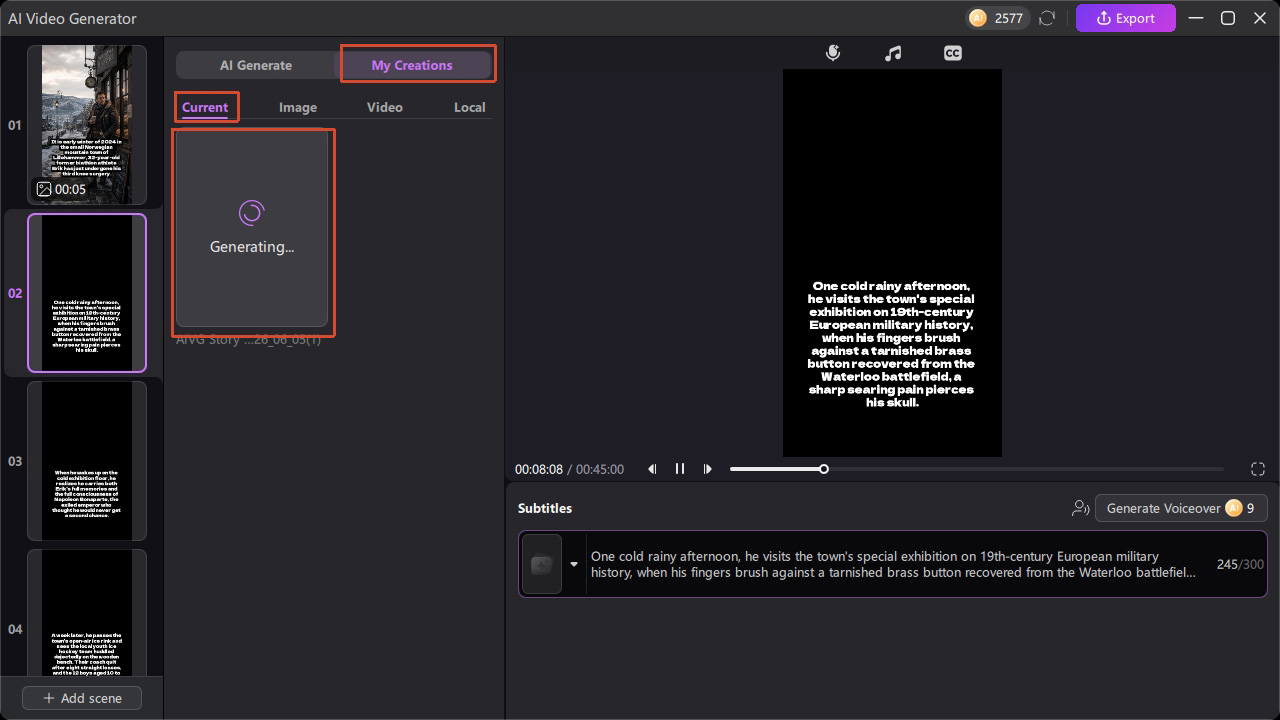
Task: Click the 2577 credits count
Action: [1009, 18]
